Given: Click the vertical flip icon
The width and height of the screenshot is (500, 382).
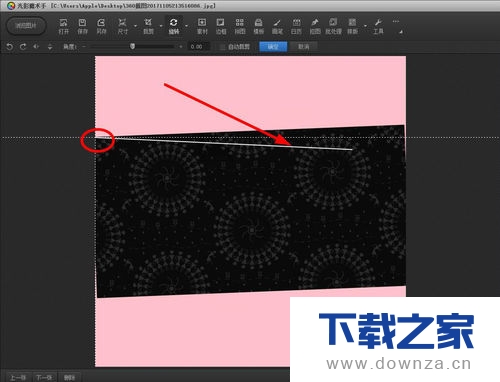Looking at the screenshot, I should click(x=50, y=47).
